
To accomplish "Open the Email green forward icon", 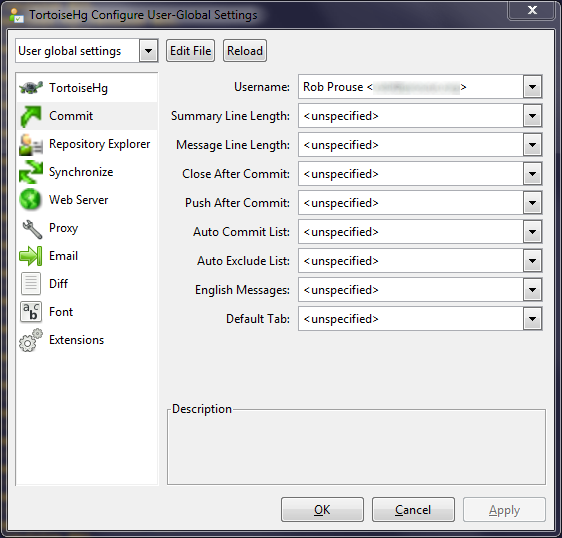I will click(x=31, y=256).
